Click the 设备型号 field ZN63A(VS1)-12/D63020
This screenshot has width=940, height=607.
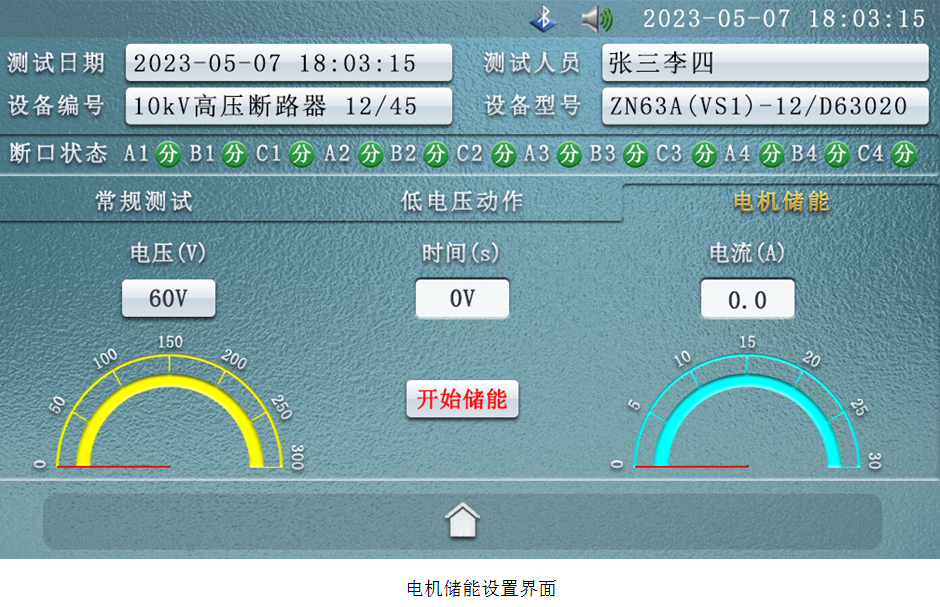(765, 106)
